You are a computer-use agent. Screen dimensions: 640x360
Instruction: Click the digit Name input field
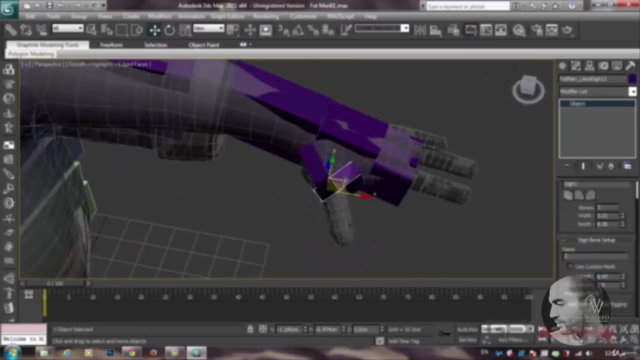tap(595, 257)
